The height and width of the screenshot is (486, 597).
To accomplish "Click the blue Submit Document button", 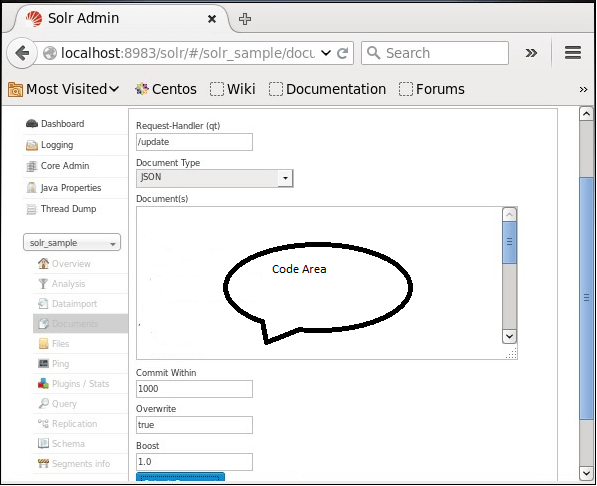I will point(180,476).
